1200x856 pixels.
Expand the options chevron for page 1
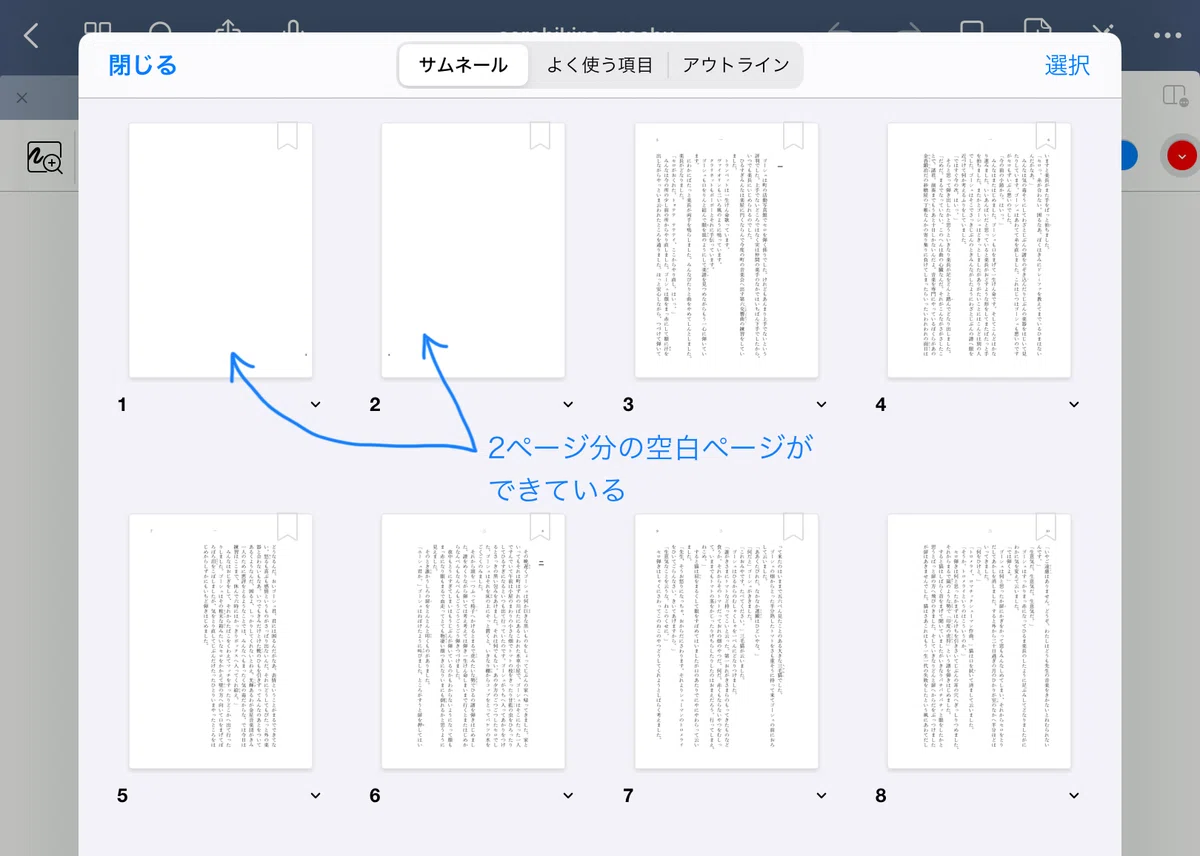(x=316, y=405)
